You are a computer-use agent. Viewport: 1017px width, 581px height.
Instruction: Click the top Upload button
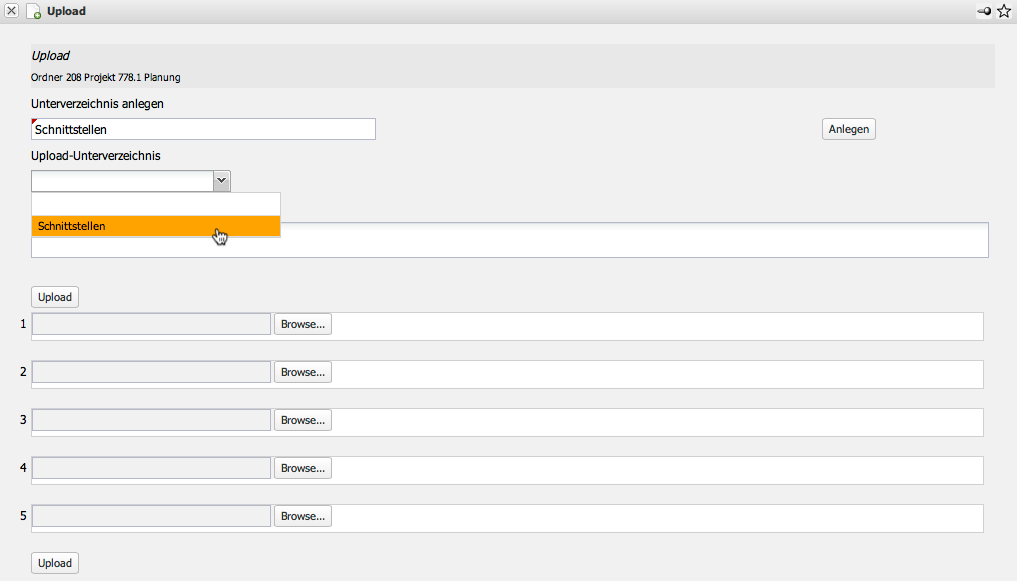55,297
